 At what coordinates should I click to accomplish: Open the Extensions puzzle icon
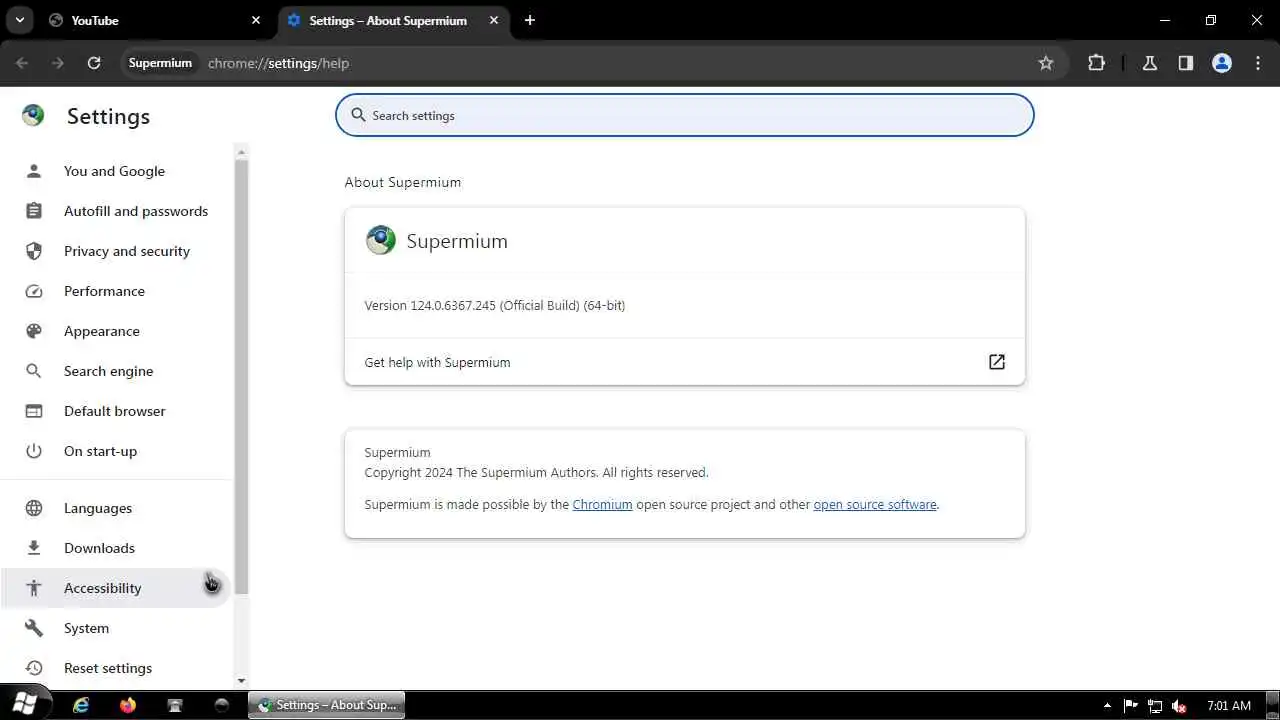pyautogui.click(x=1097, y=63)
